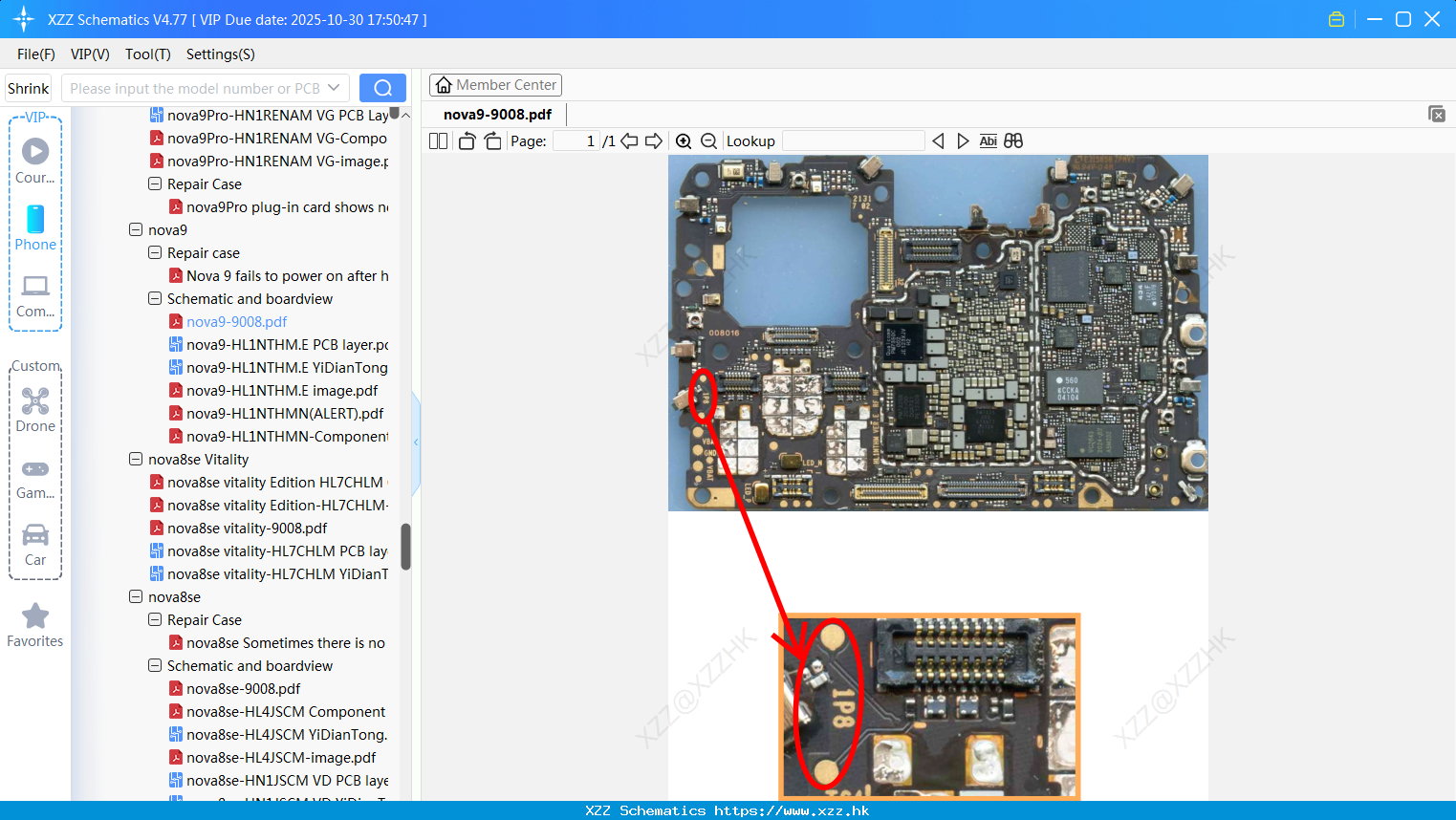Image resolution: width=1456 pixels, height=820 pixels.
Task: Collapse nova9 Schematic and boardview folder
Action: tap(155, 298)
